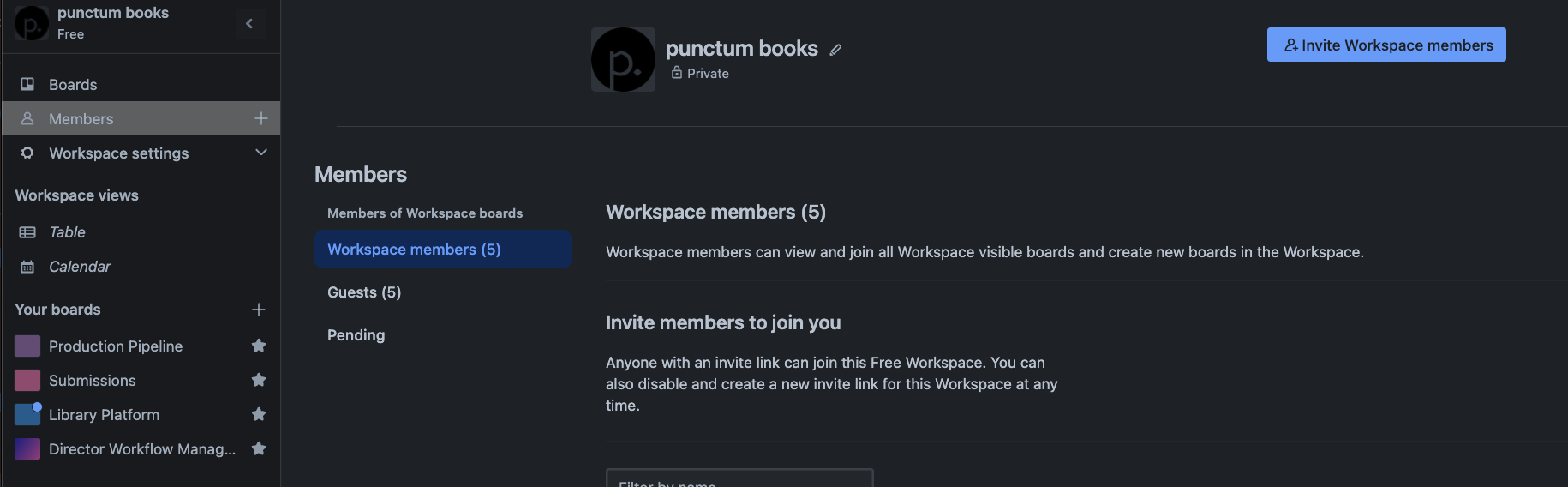Viewport: 1568px width, 487px height.
Task: Open the Table workspace view
Action: point(67,232)
